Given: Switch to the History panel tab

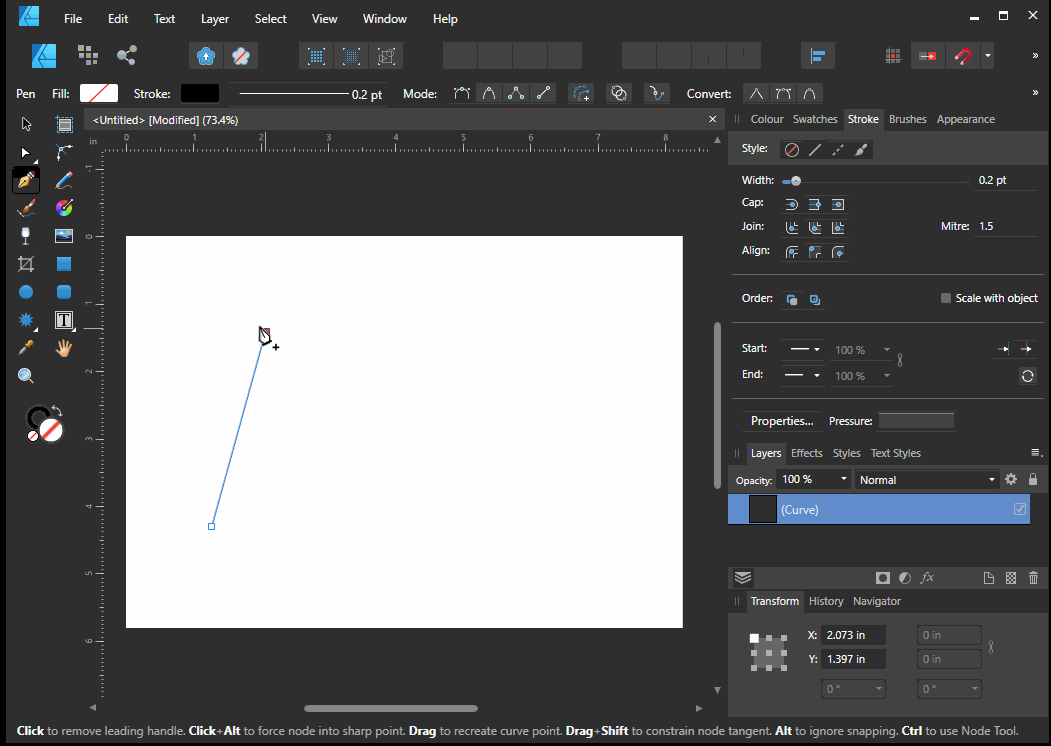Looking at the screenshot, I should [x=826, y=601].
